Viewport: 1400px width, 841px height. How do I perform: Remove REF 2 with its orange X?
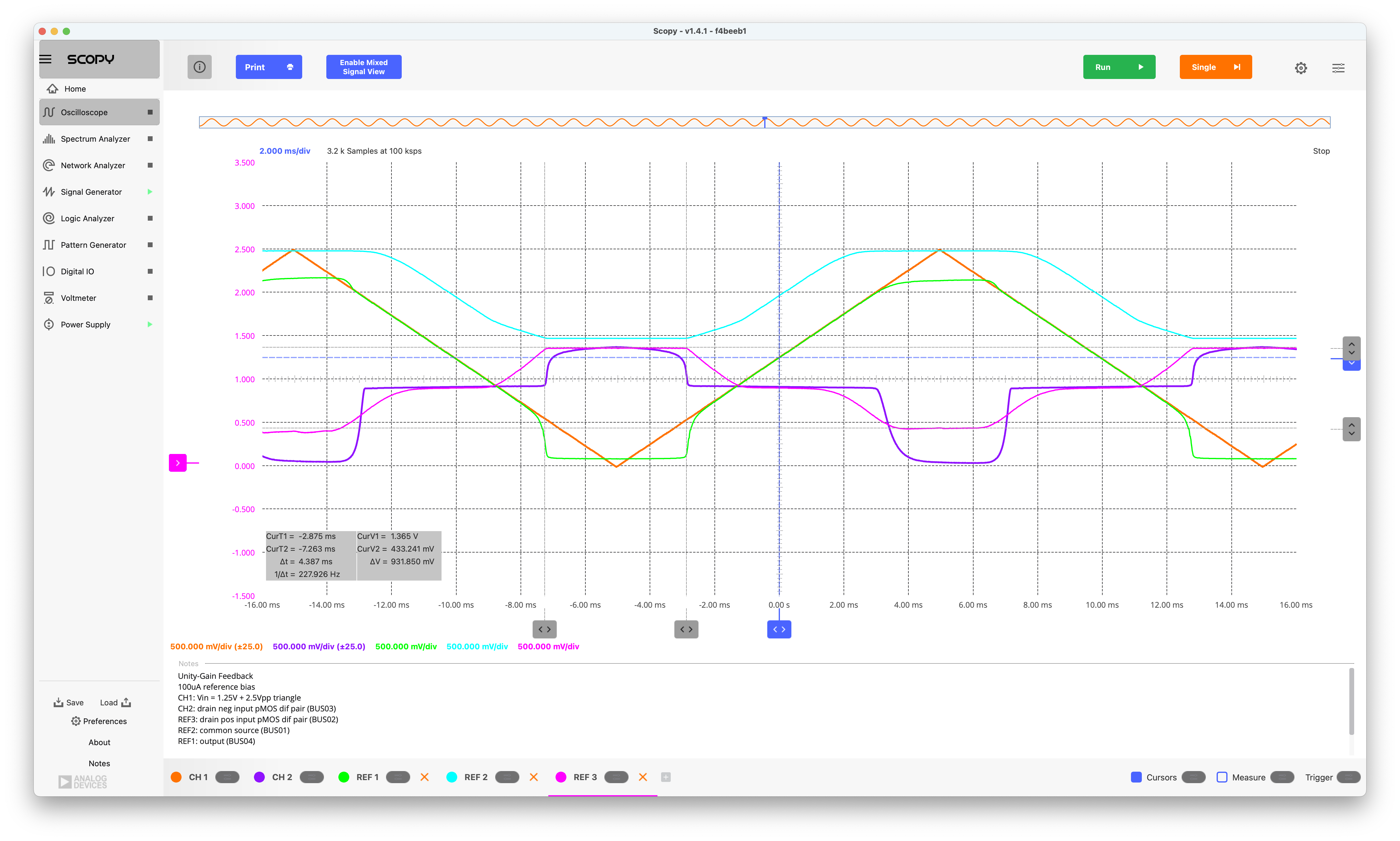(x=534, y=777)
